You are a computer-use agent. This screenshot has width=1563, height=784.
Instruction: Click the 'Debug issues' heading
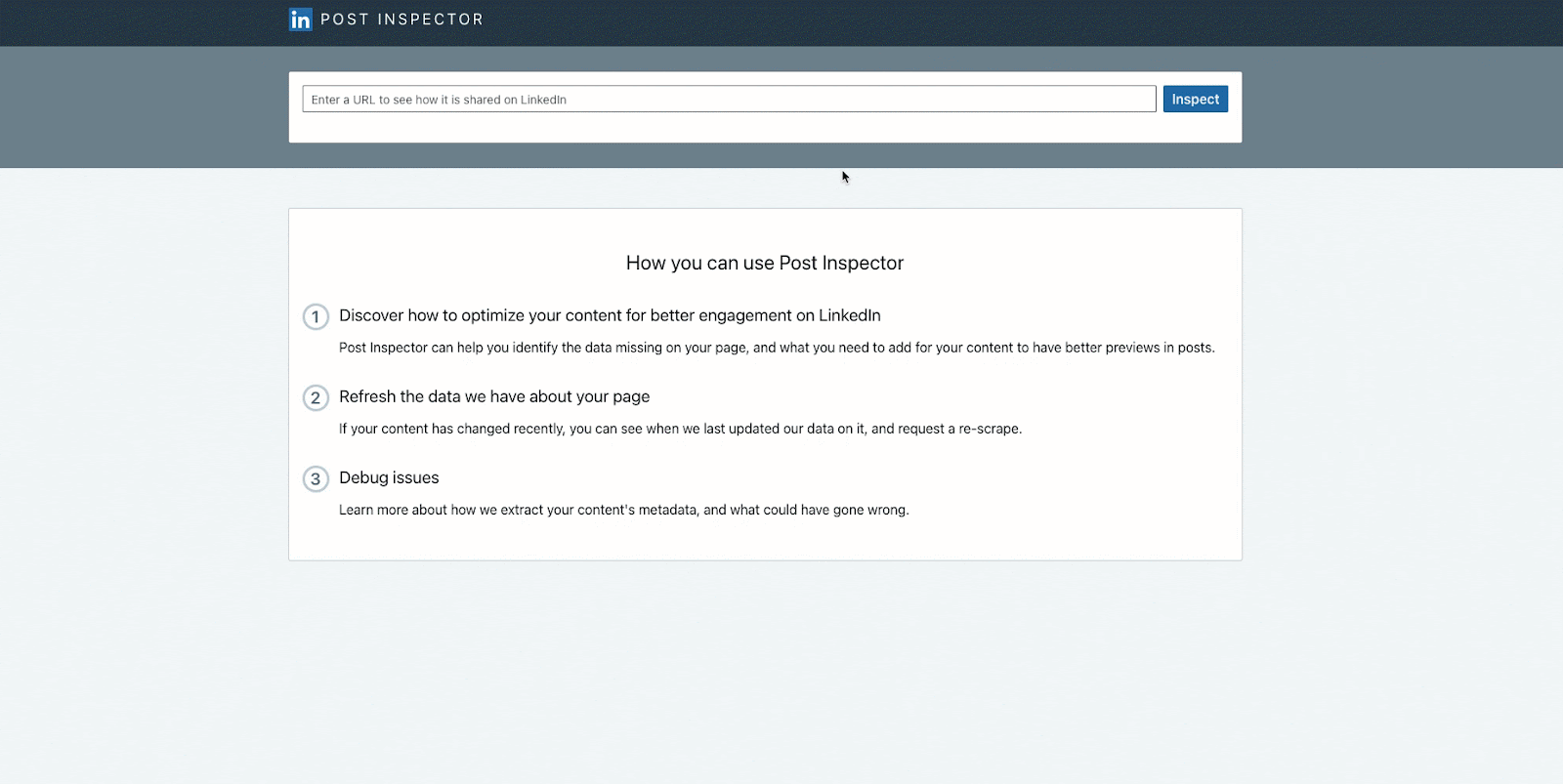tap(389, 477)
